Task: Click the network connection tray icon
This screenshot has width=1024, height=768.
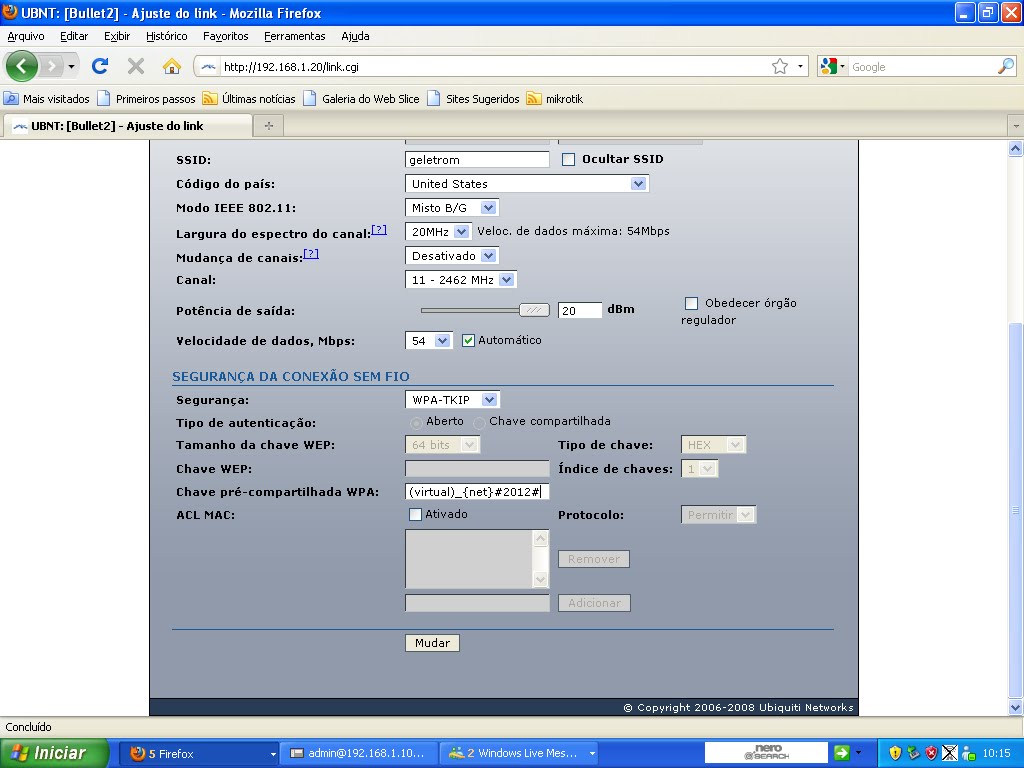Action: pos(950,753)
